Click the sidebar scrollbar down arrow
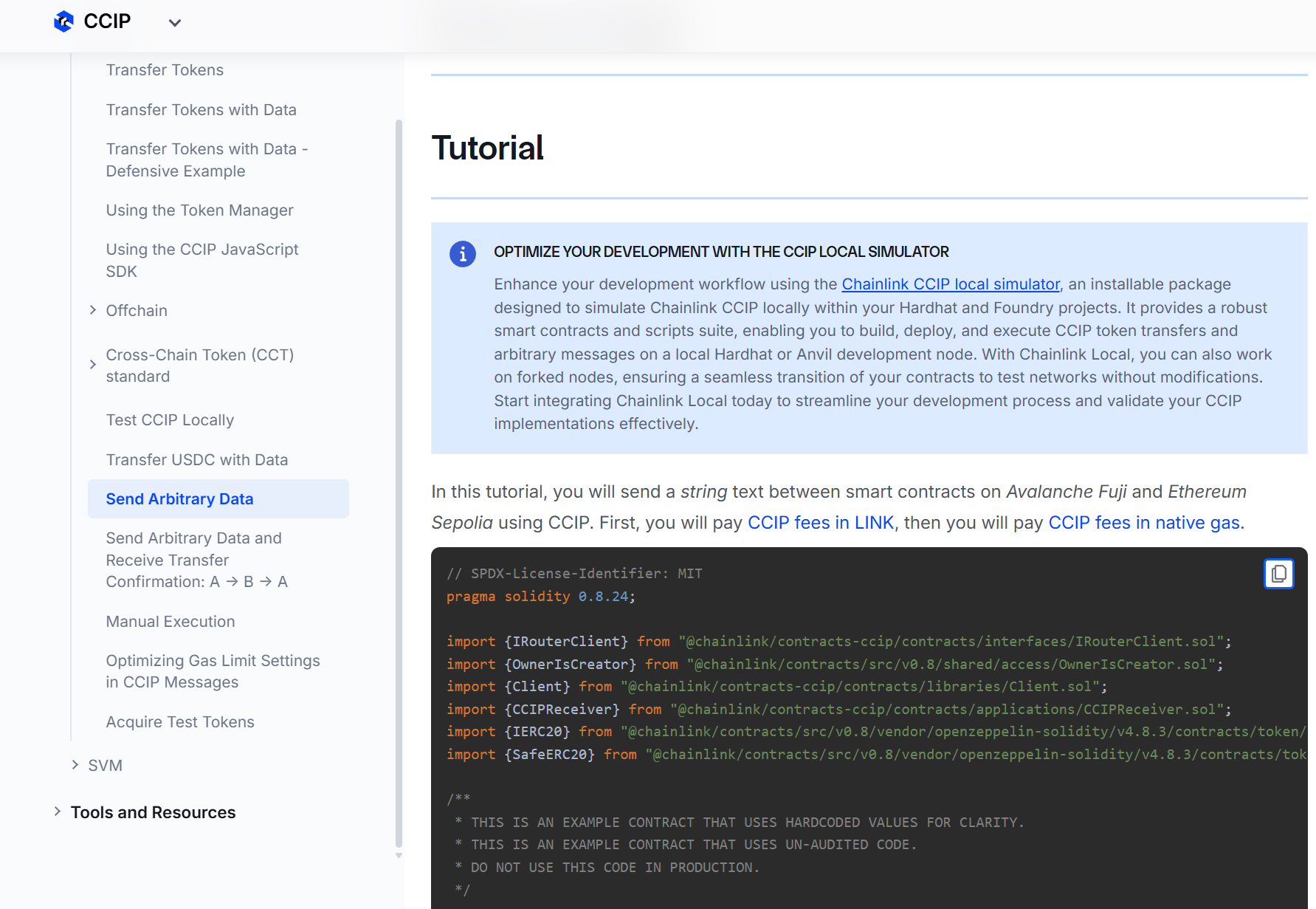The width and height of the screenshot is (1316, 909). click(399, 856)
